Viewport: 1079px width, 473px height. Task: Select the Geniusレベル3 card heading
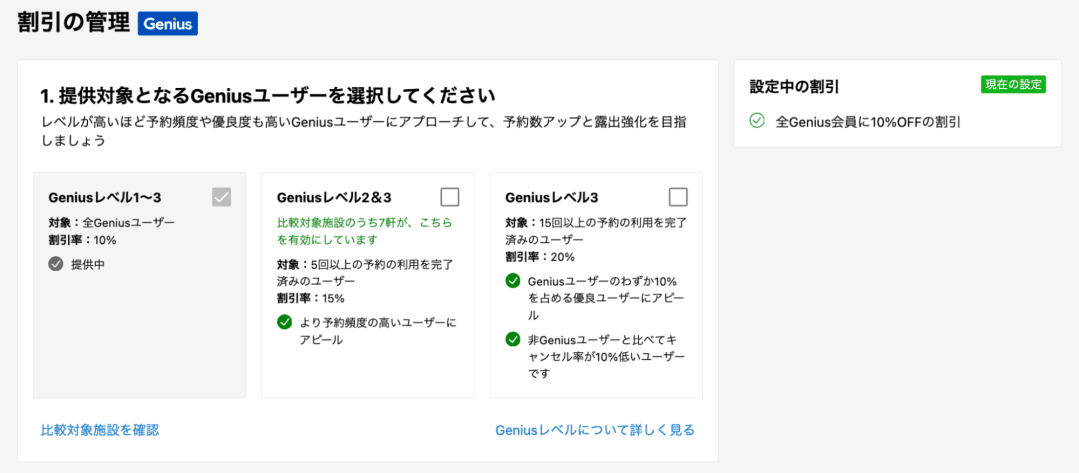pyautogui.click(x=552, y=198)
